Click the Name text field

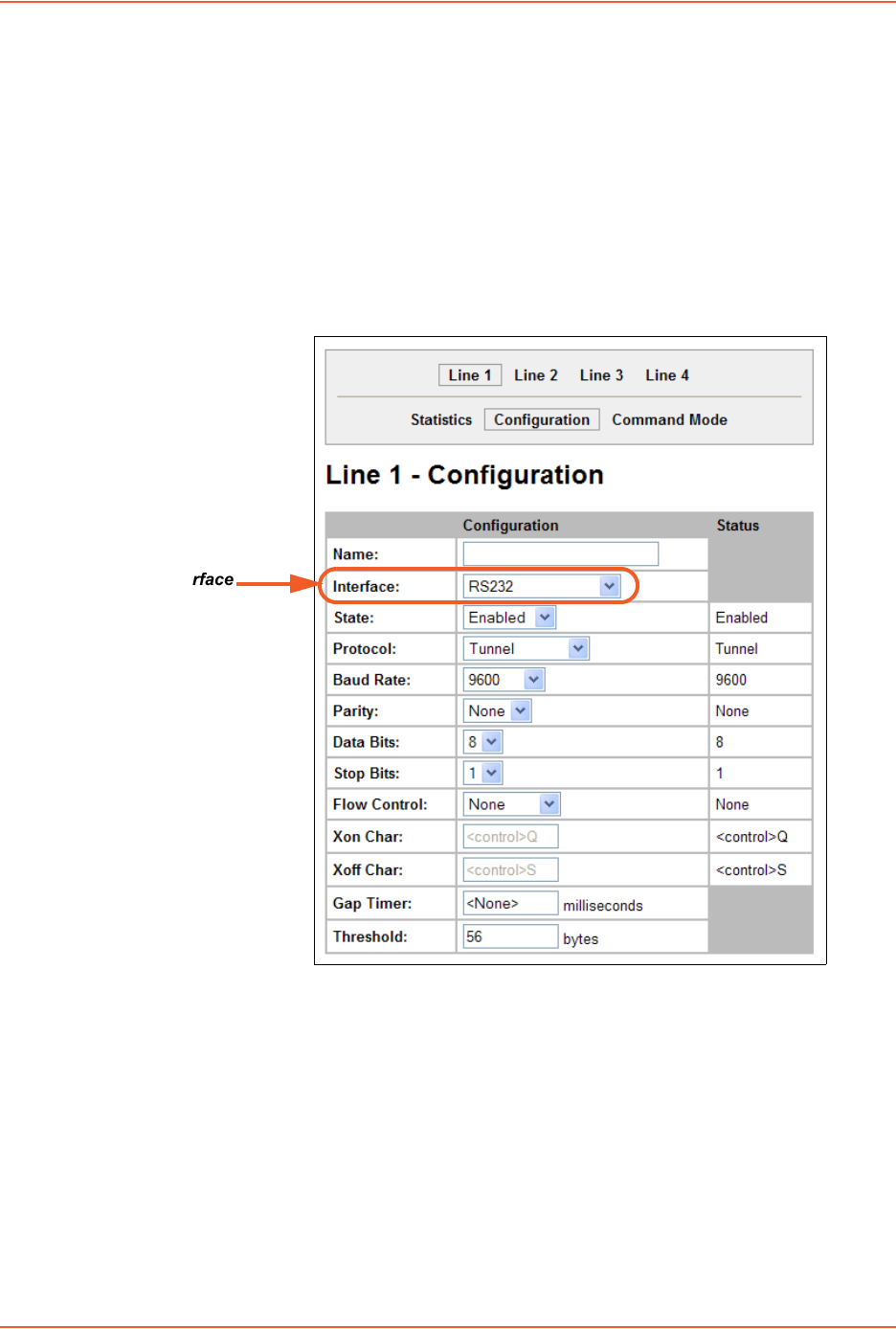560,554
